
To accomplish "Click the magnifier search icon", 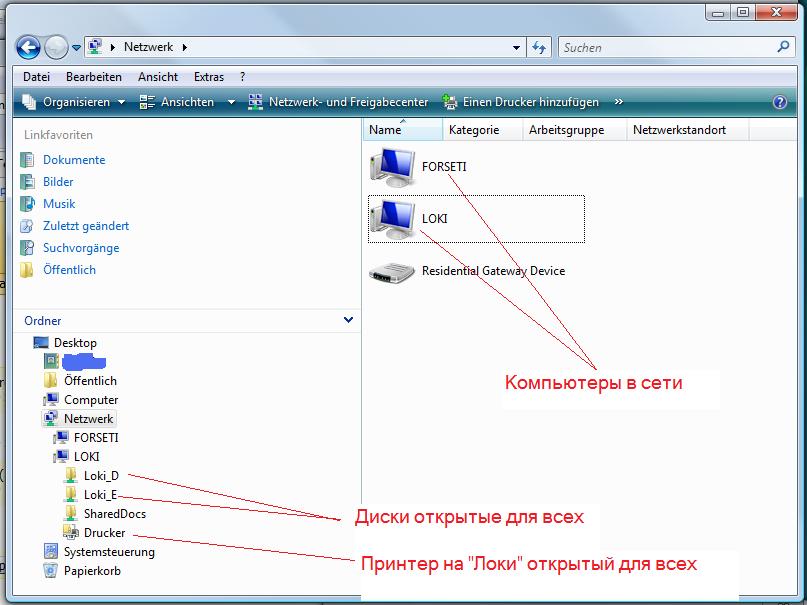I will coord(783,47).
